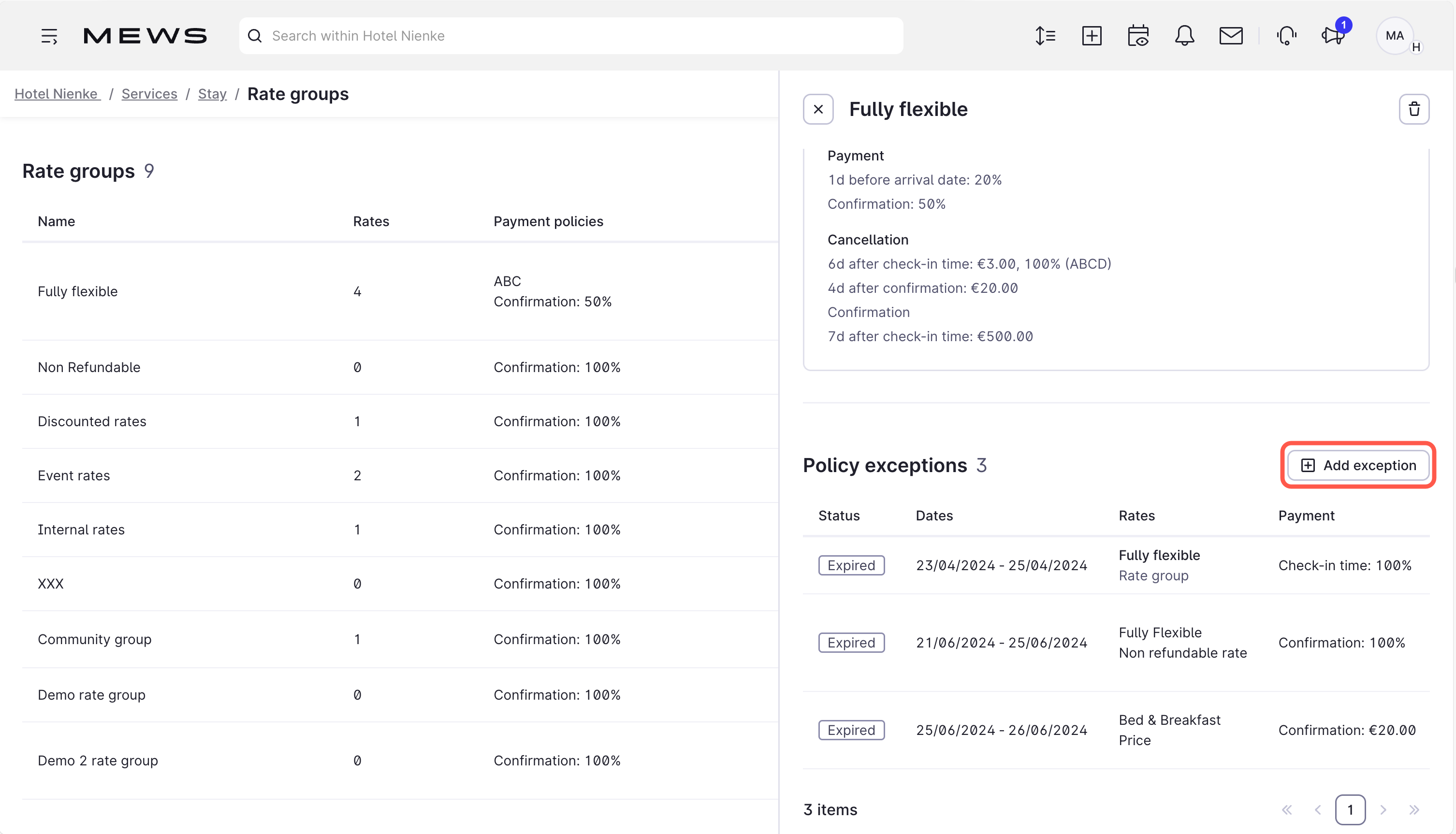Open the Rate group link for Fully flexible
Viewport: 1456px width, 834px height.
(1153, 575)
